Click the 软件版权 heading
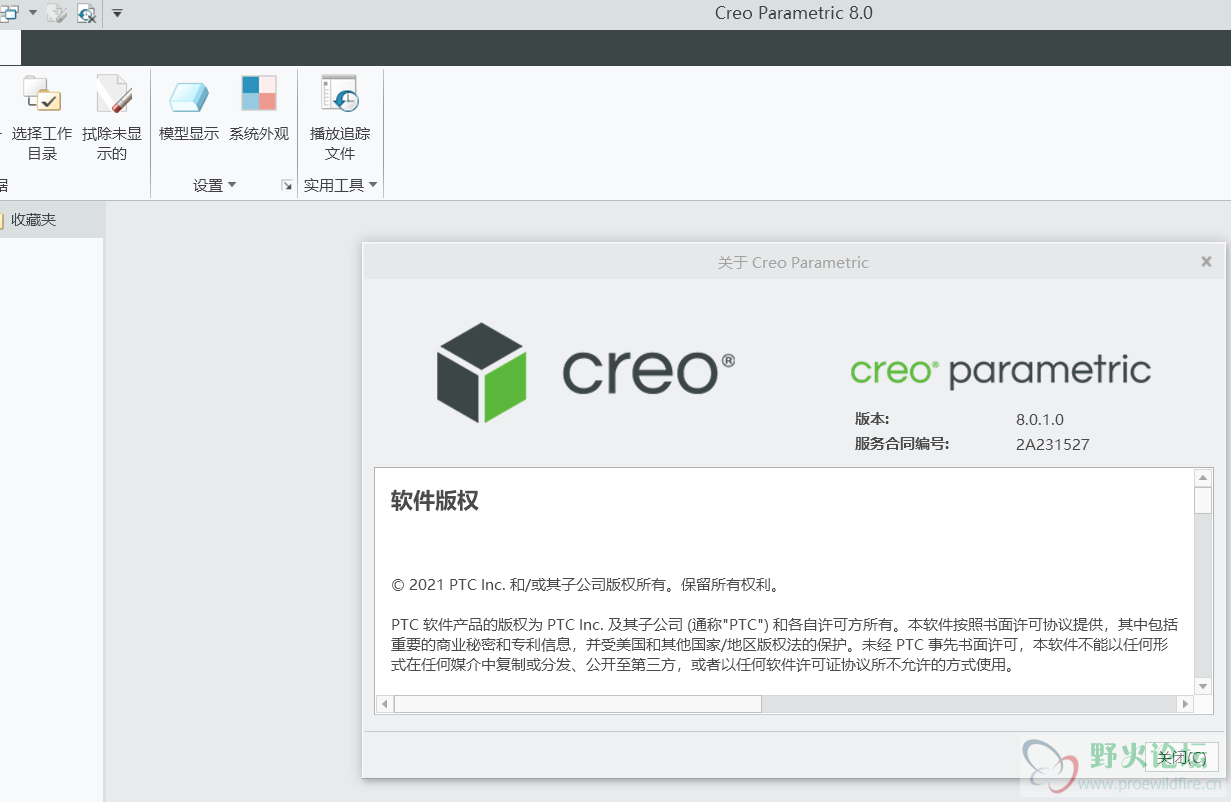The image size is (1231, 802). tap(435, 501)
